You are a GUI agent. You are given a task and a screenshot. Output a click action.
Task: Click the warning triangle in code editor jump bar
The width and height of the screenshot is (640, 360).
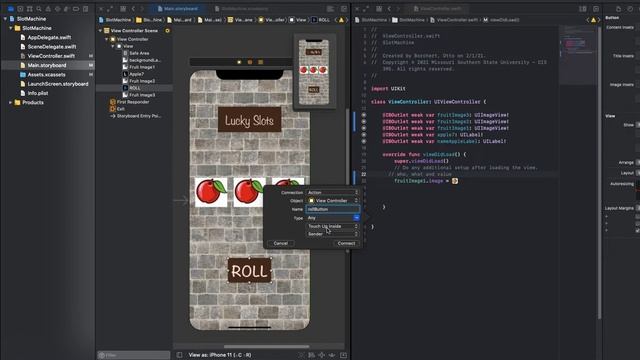[593, 20]
